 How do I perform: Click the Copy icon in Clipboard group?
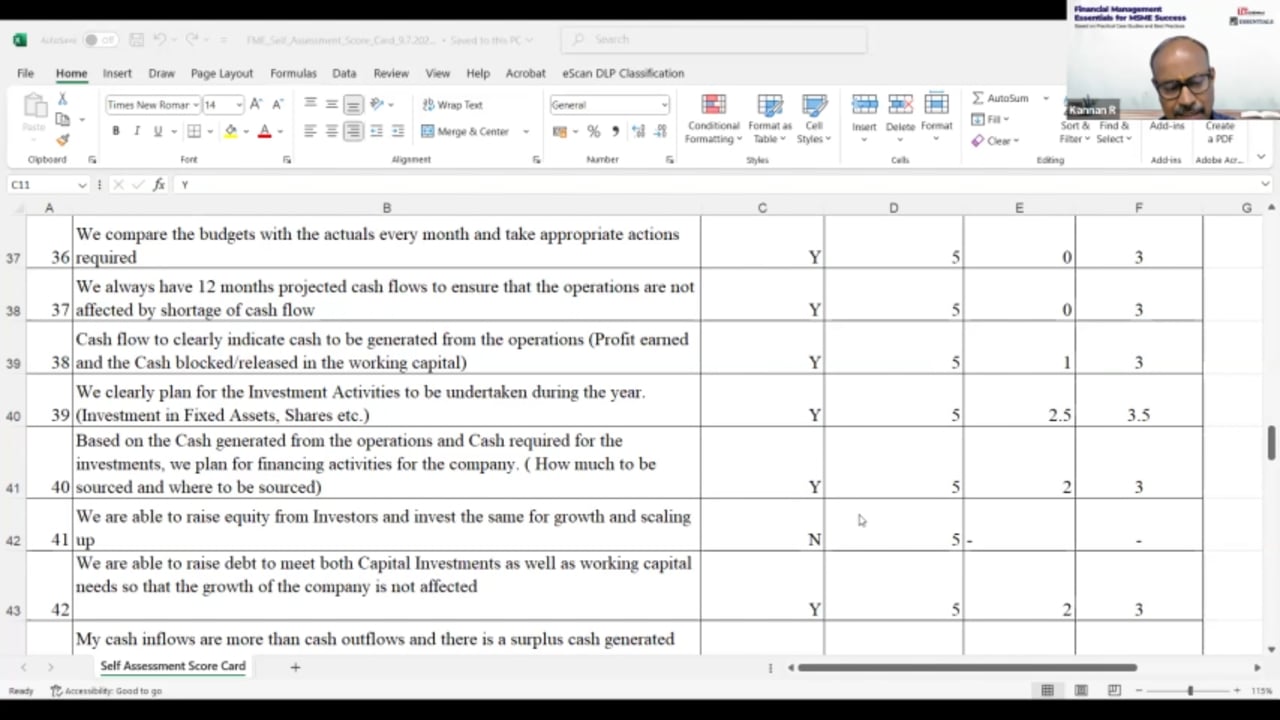(62, 119)
